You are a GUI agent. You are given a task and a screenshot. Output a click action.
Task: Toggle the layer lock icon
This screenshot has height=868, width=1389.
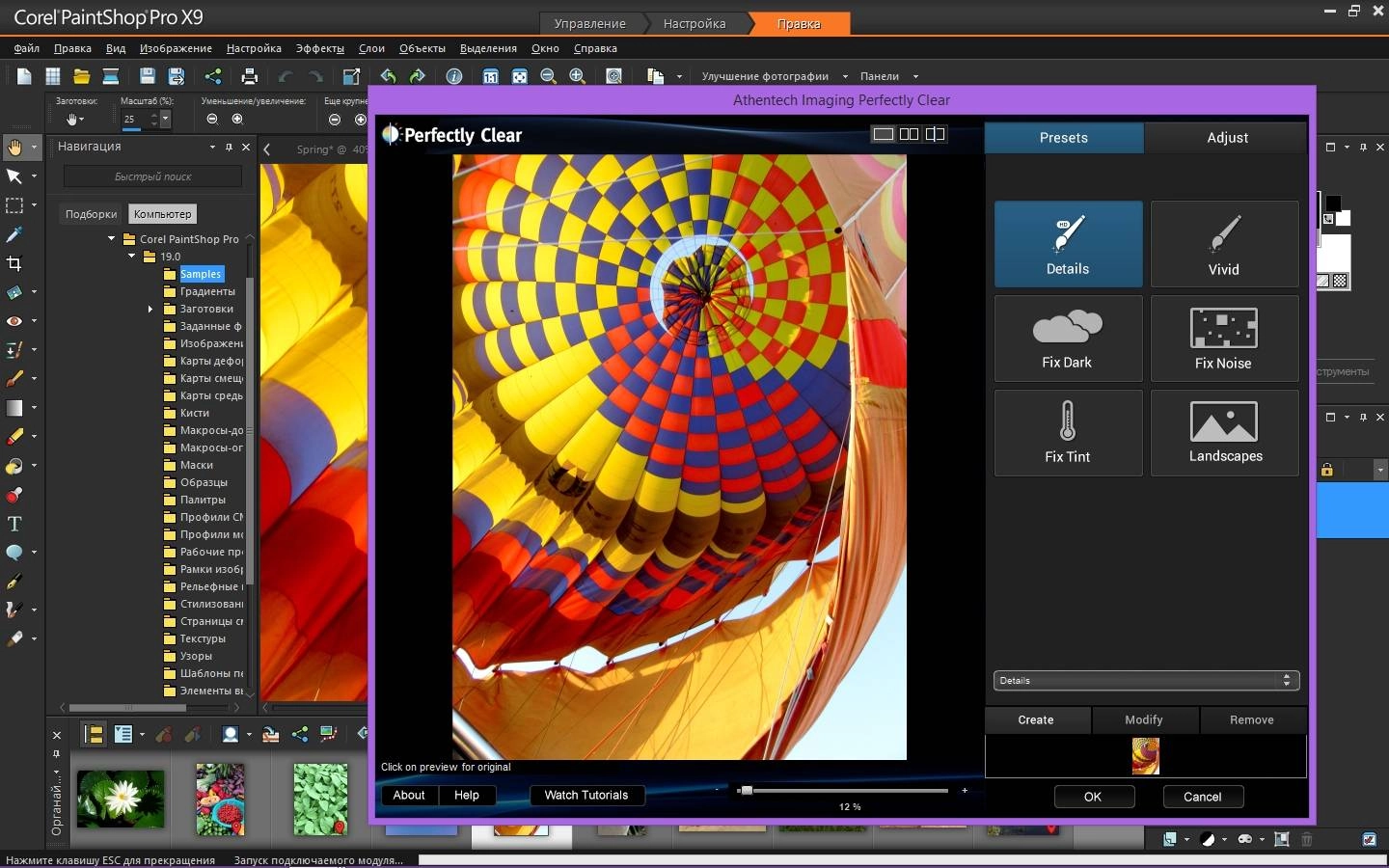coord(1327,470)
